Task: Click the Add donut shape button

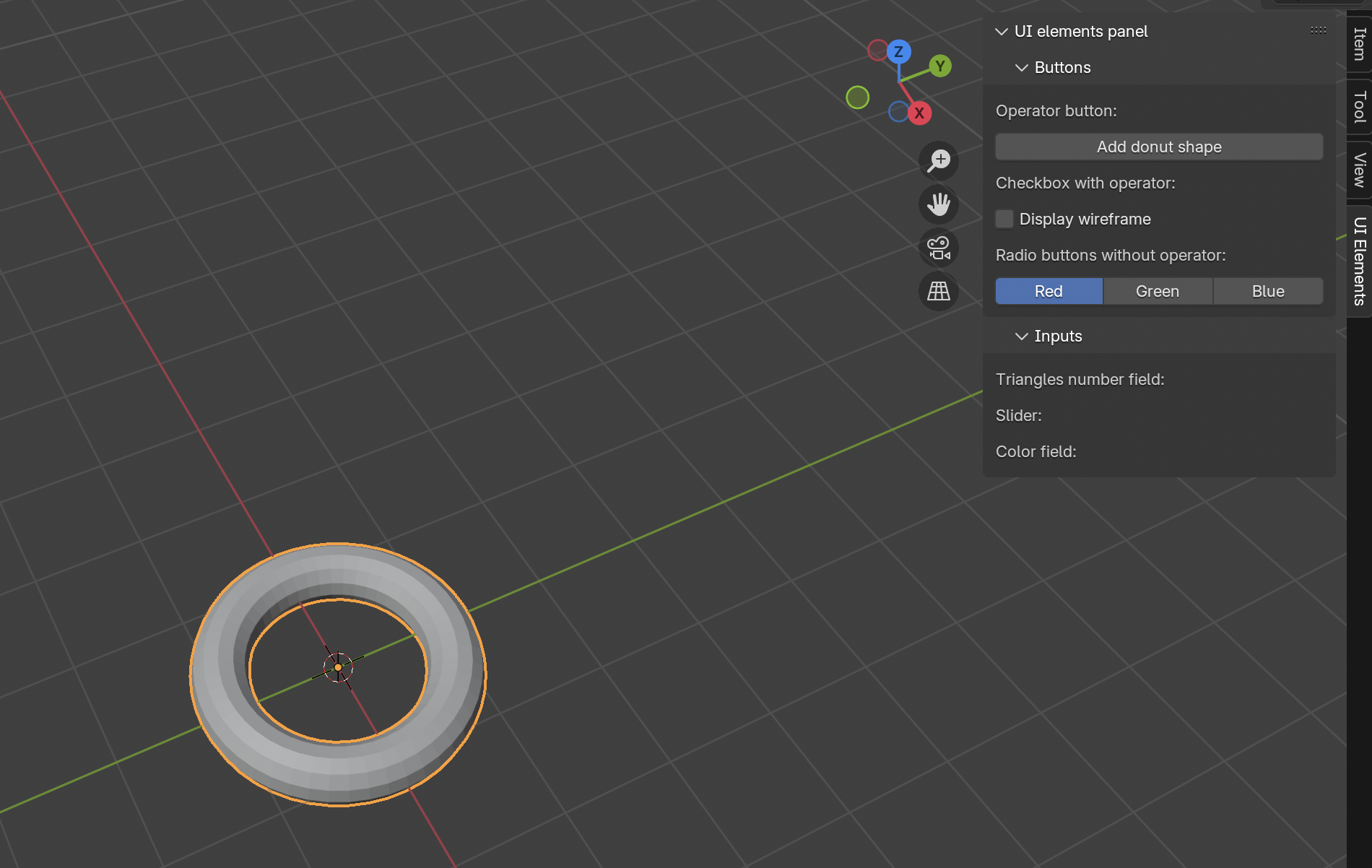Action: [x=1159, y=147]
